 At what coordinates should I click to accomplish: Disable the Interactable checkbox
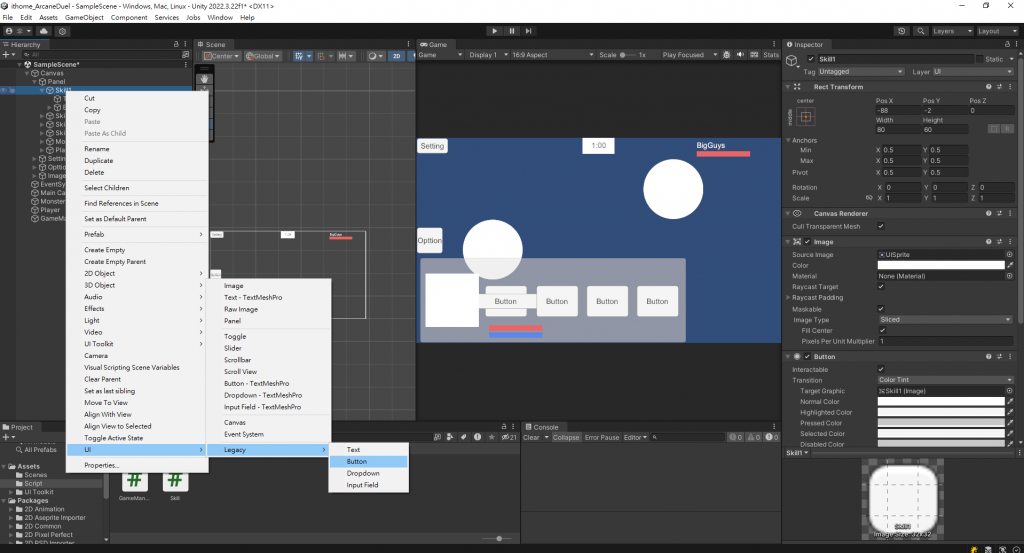pyautogui.click(x=881, y=369)
